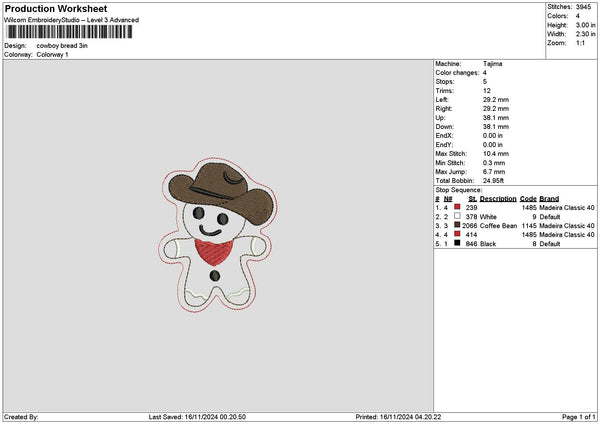The image size is (600, 424).
Task: Click the "Code" column header
Action: (x=528, y=199)
